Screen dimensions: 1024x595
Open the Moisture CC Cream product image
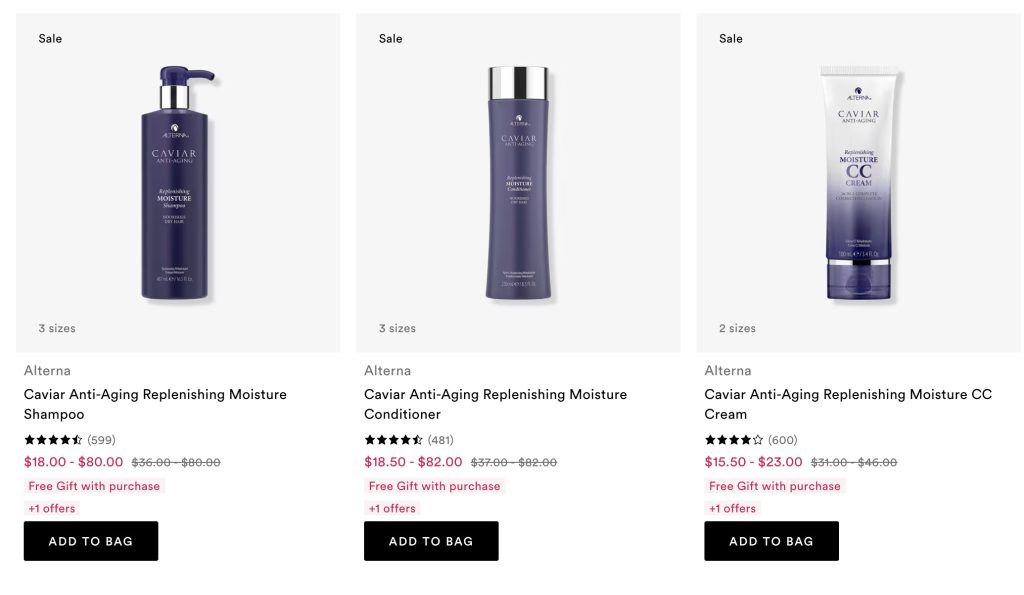point(858,183)
